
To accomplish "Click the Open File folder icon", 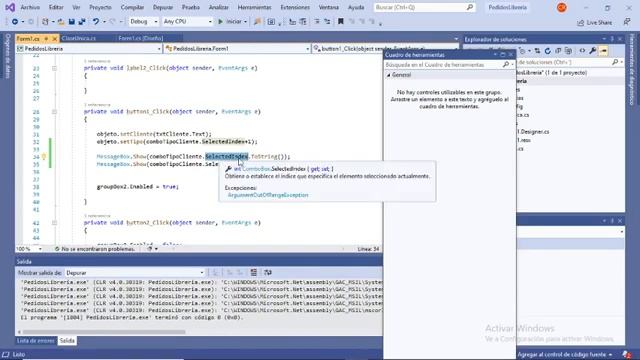I will tap(61, 22).
